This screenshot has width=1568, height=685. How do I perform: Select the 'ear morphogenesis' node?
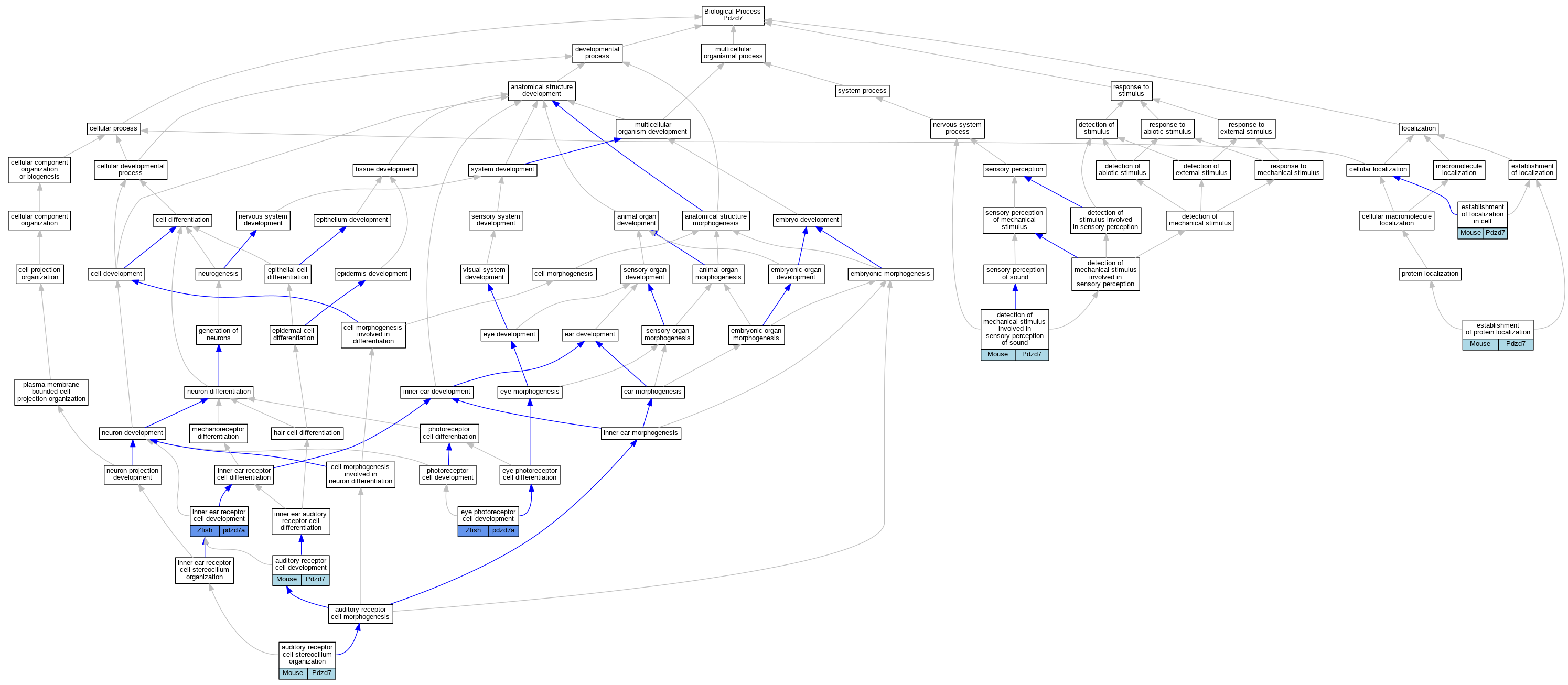click(652, 392)
